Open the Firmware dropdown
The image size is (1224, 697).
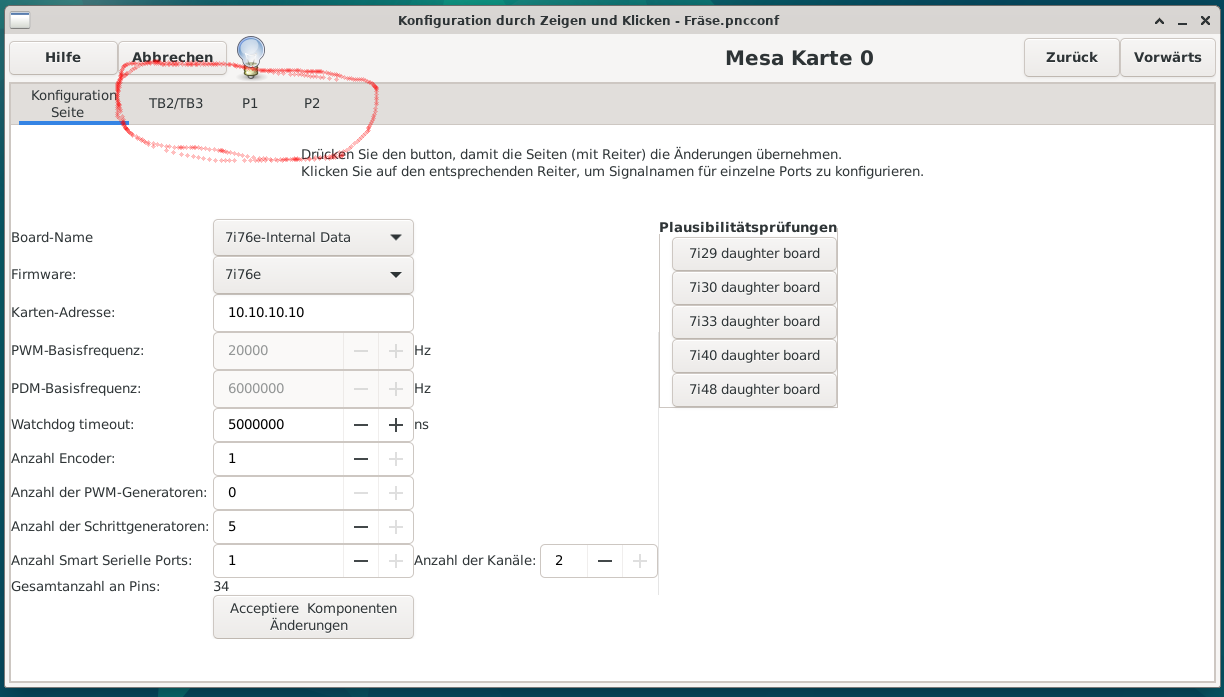(x=313, y=274)
